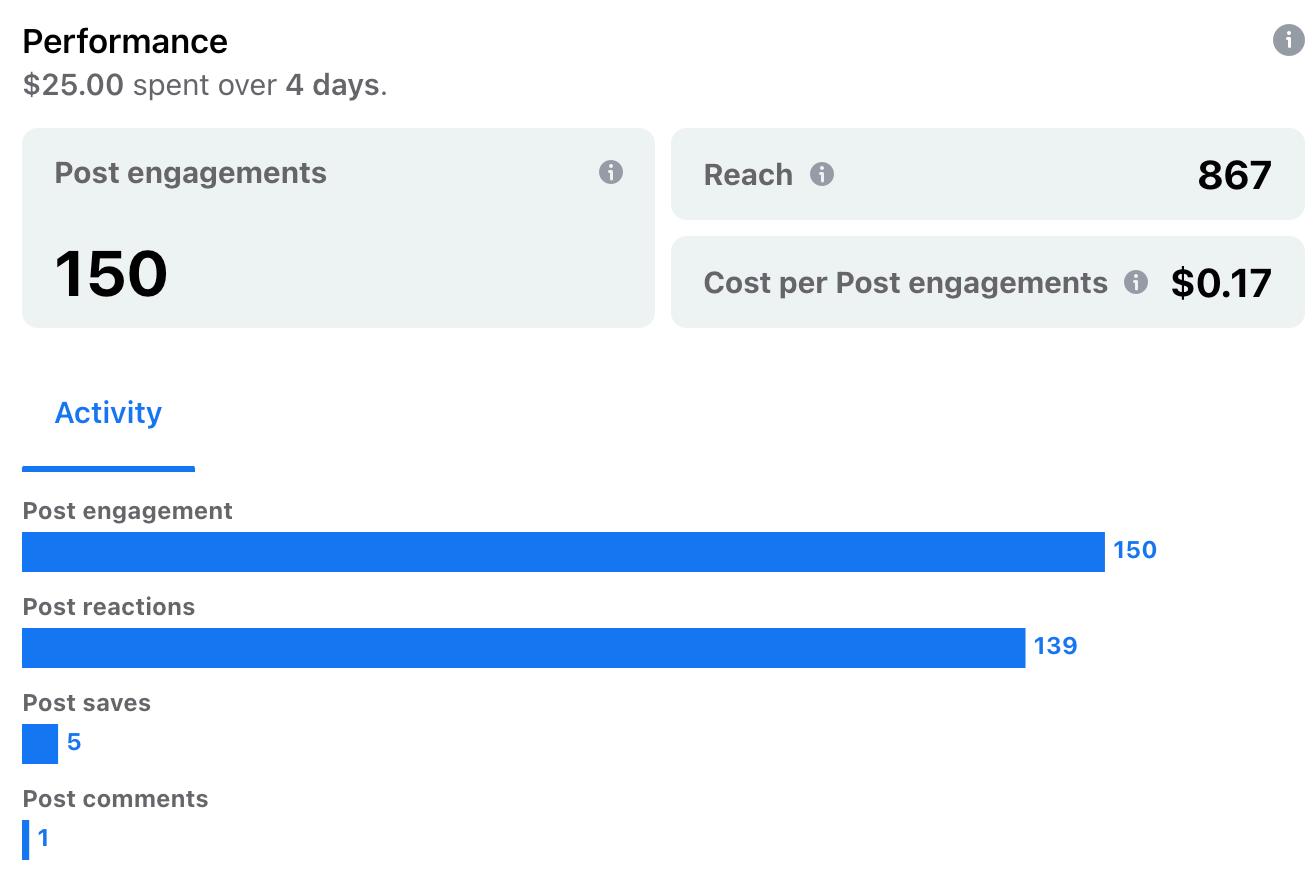1316x876 pixels.
Task: Click the Reach label
Action: (x=748, y=175)
